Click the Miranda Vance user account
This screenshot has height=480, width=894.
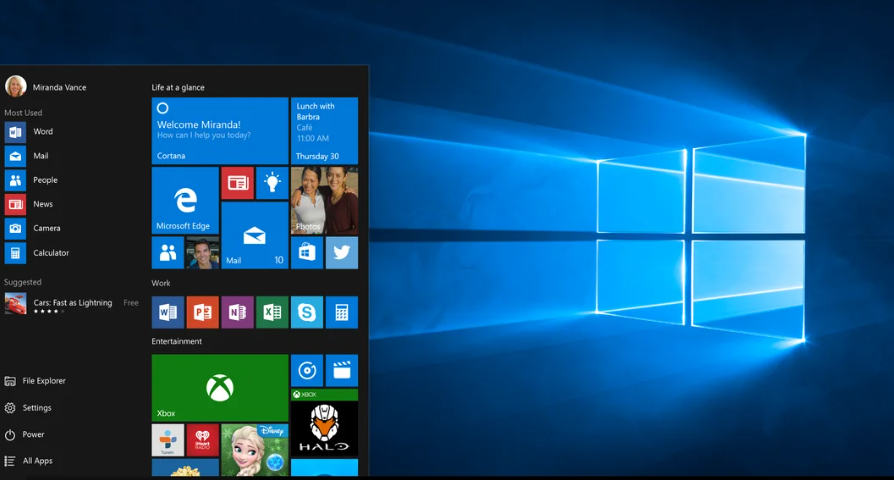(46, 87)
